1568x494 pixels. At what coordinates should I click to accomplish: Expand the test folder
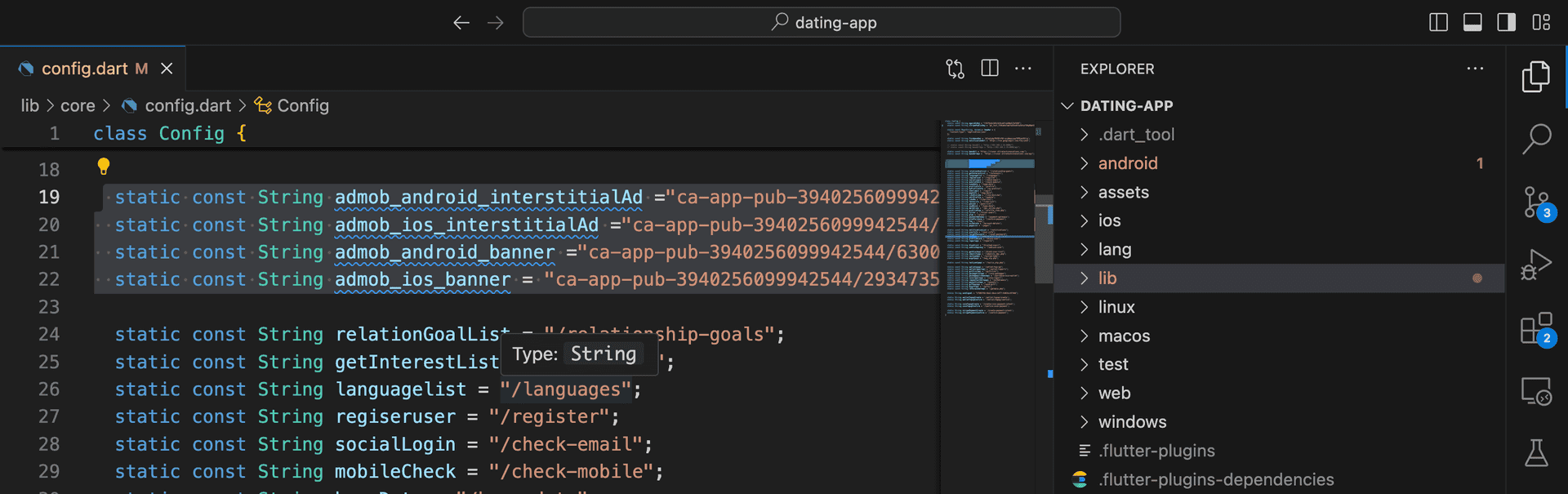(1279, 364)
